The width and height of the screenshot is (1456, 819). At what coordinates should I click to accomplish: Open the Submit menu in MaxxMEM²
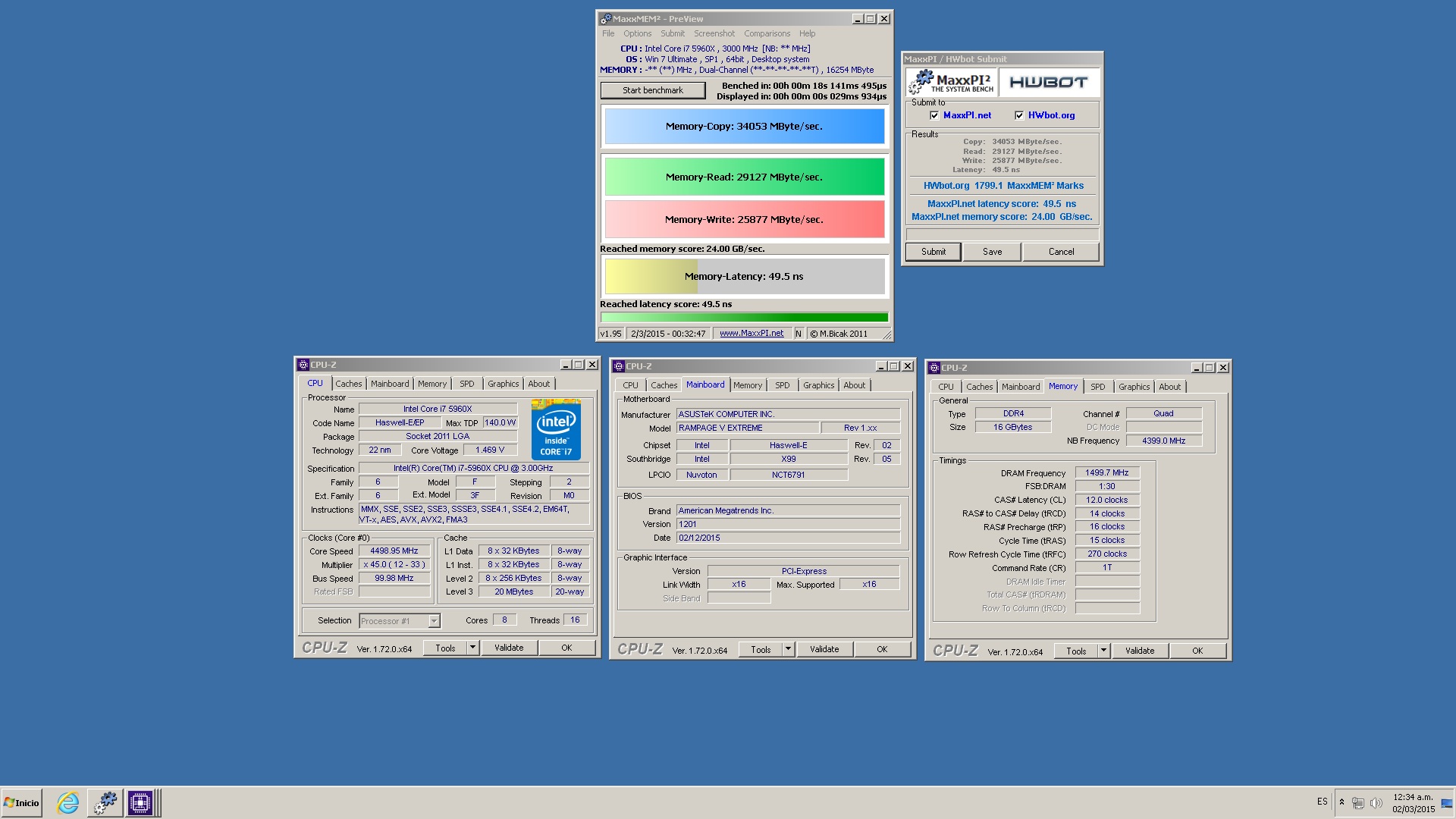click(672, 33)
